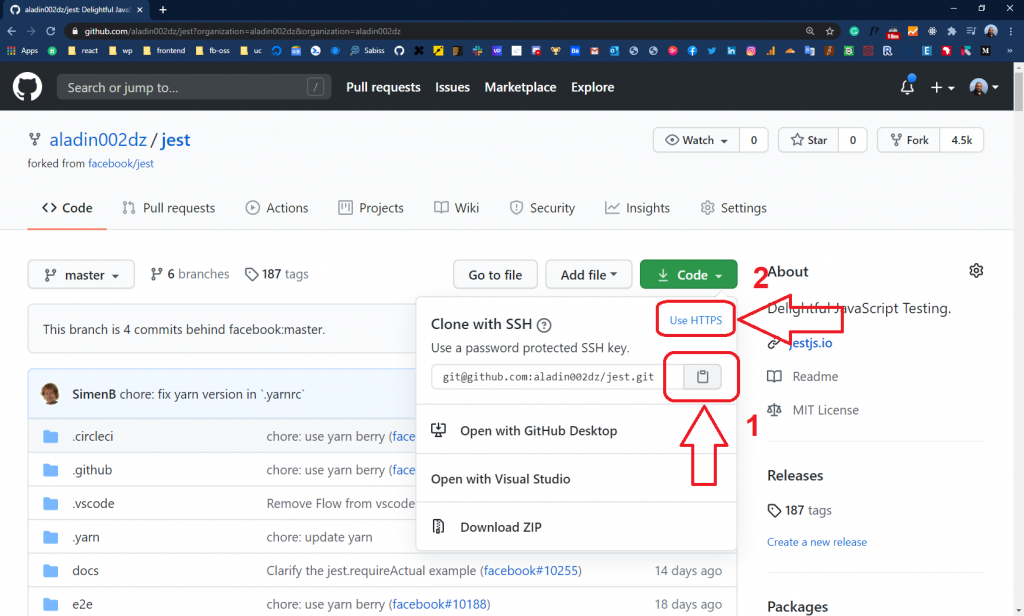Click the Go to file button
The height and width of the screenshot is (616, 1024).
tap(495, 274)
